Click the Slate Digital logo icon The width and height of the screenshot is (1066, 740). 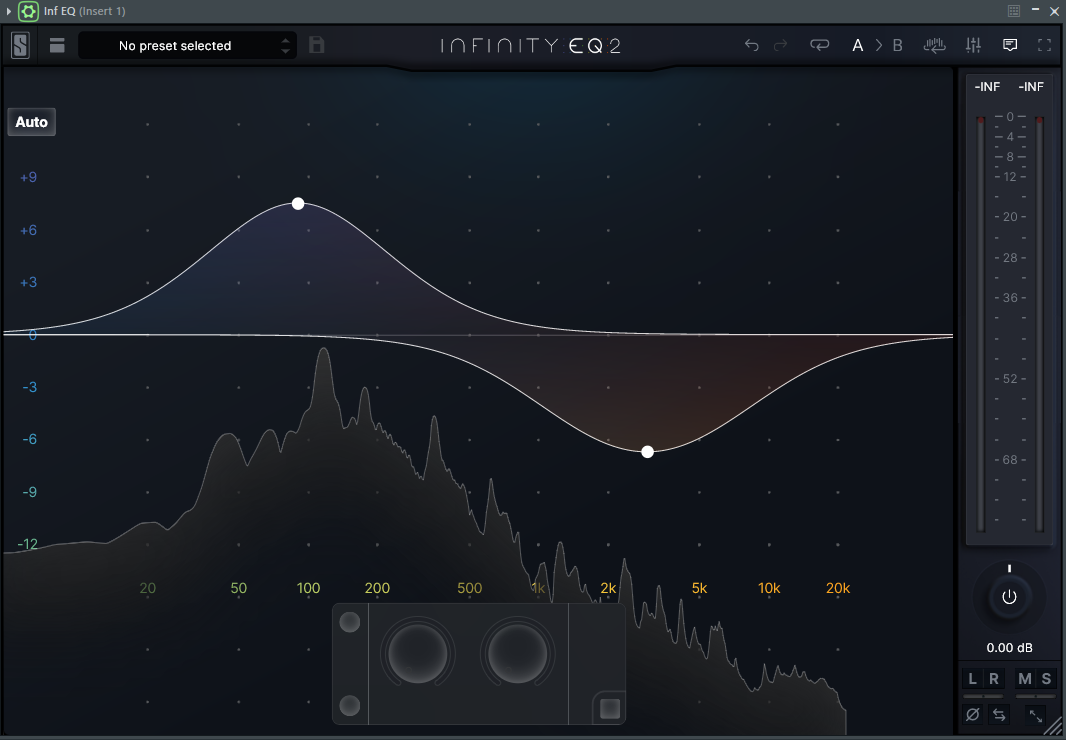pos(20,46)
